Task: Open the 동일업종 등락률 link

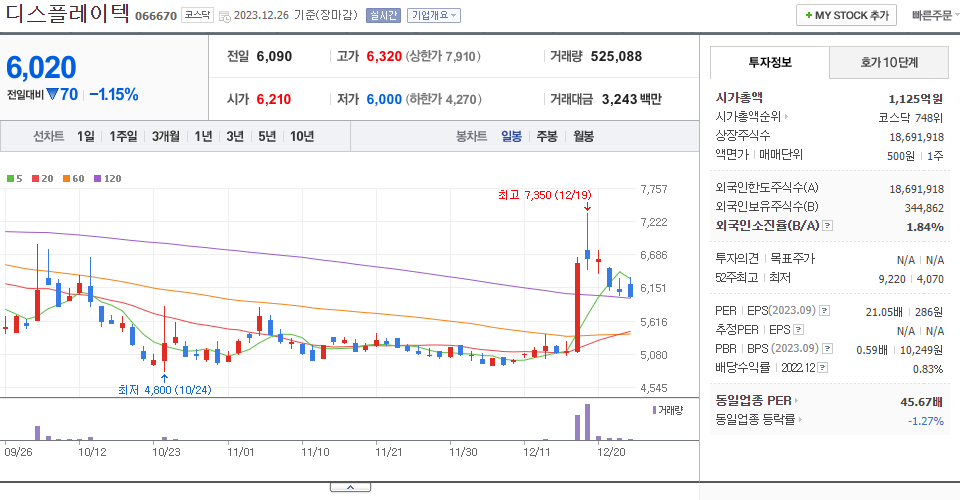Action: point(759,419)
